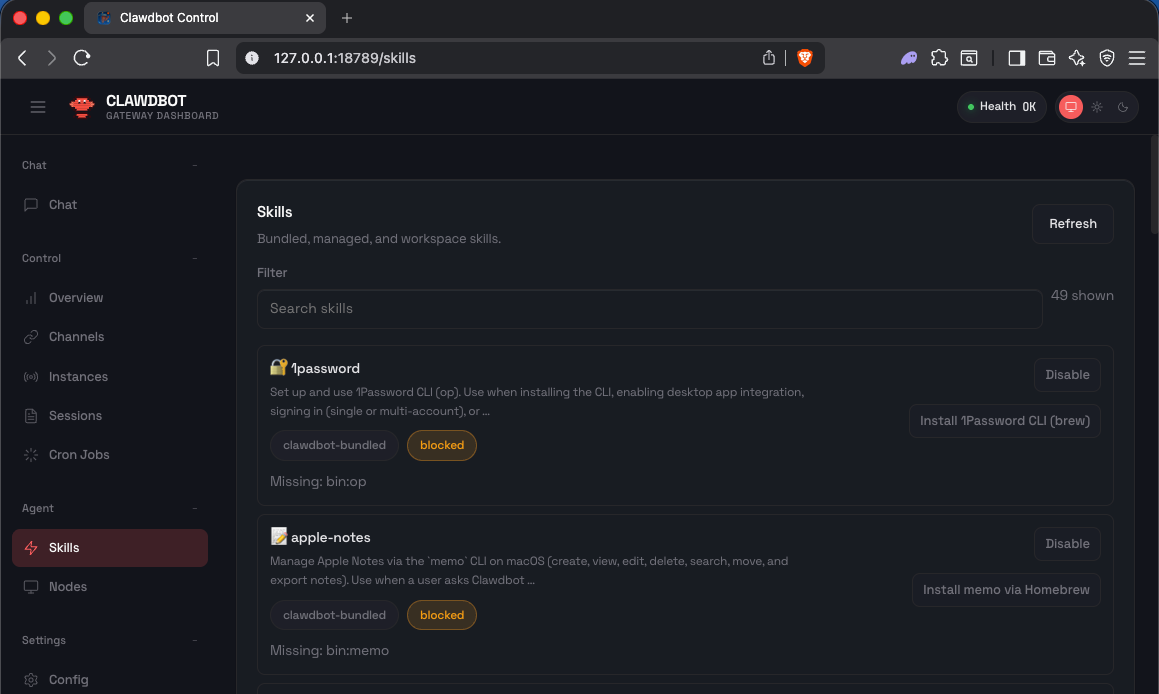Open the Chat page in sidebar
Image resolution: width=1159 pixels, height=694 pixels.
pos(109,205)
